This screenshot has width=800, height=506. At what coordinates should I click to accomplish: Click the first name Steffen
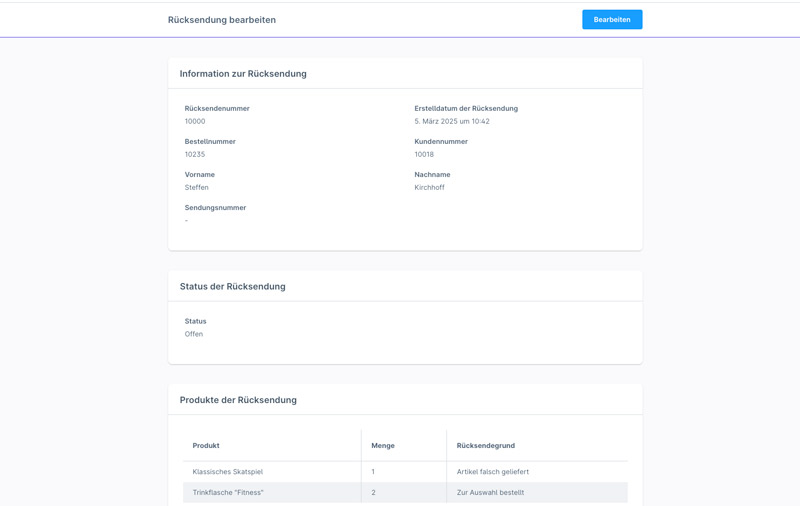(197, 187)
